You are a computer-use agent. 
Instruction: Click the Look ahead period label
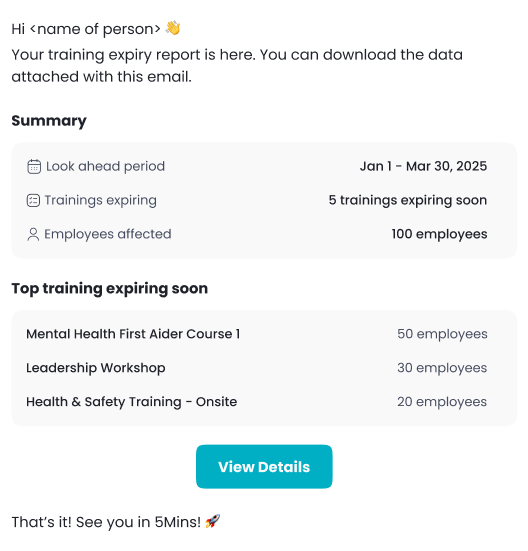[x=105, y=167]
